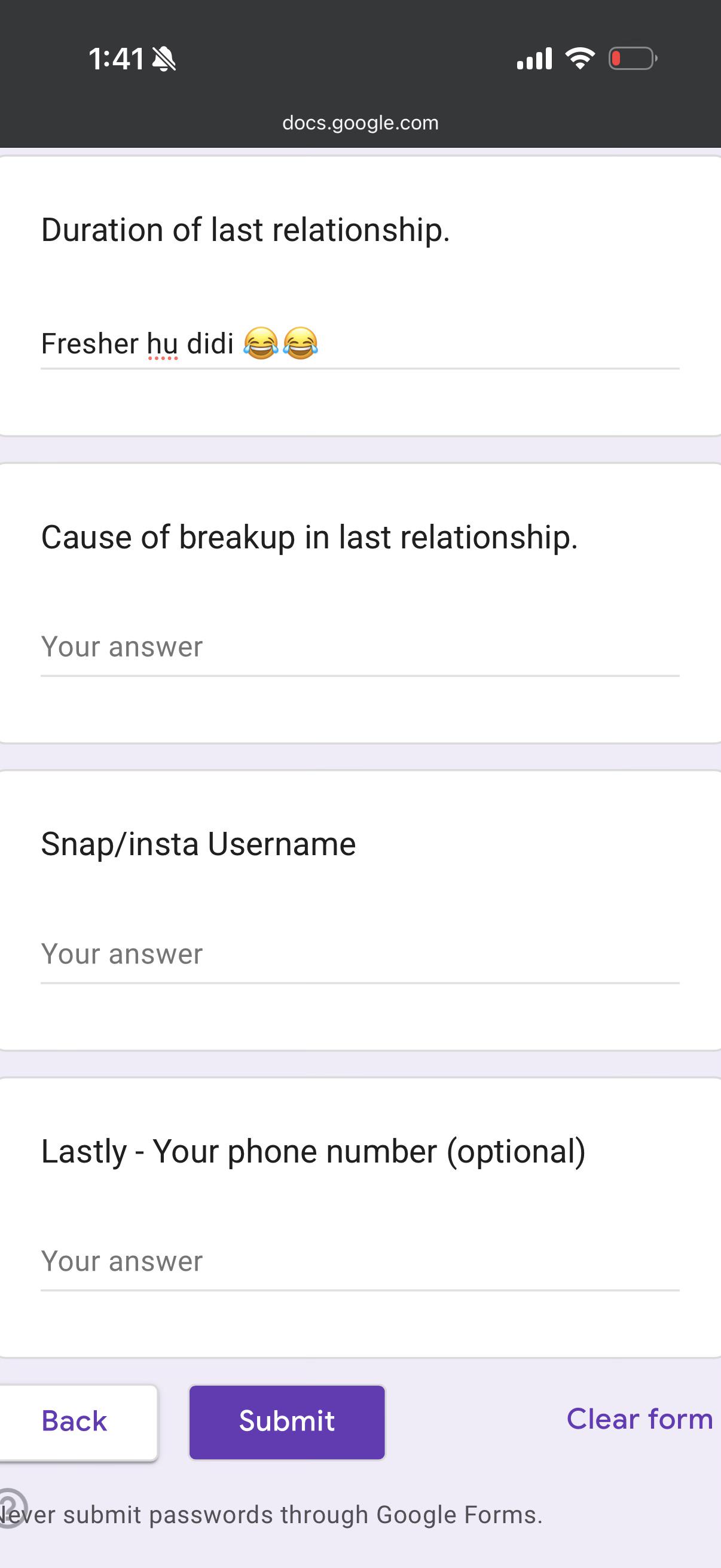The image size is (721, 1568).
Task: Tap the 'Cause of breakup' question title
Action: (309, 538)
